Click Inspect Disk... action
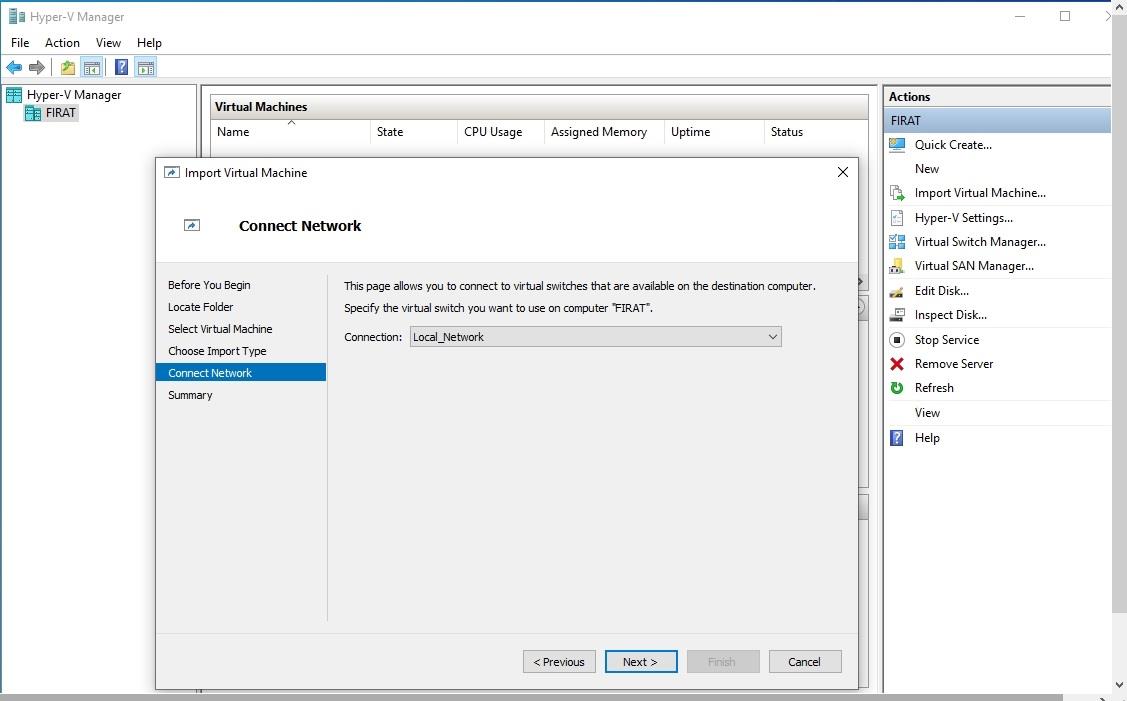The width and height of the screenshot is (1127, 701). pos(950,315)
